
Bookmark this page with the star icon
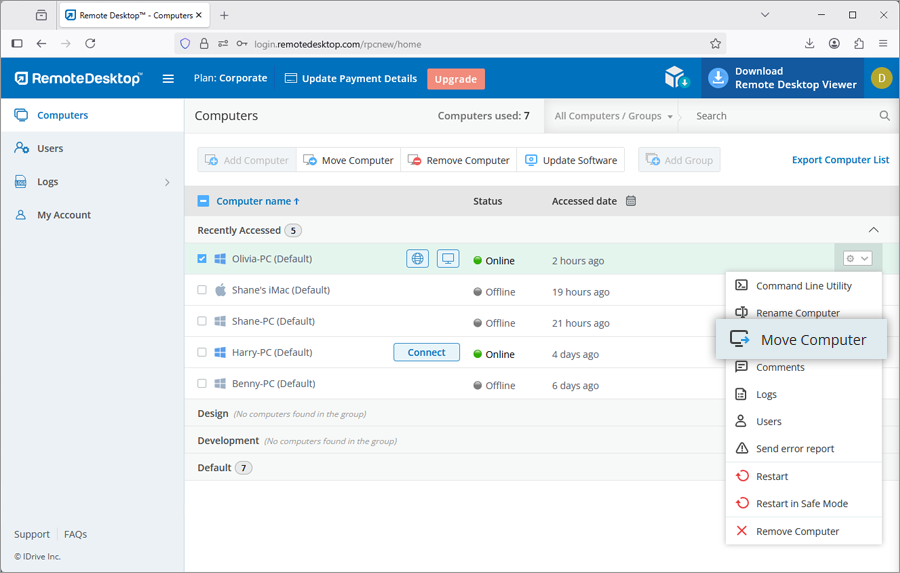pos(715,44)
